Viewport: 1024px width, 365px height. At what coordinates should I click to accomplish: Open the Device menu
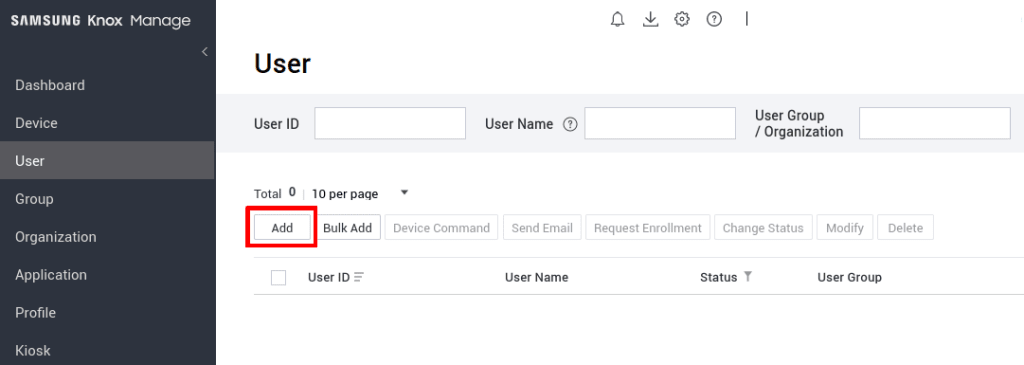(x=107, y=123)
